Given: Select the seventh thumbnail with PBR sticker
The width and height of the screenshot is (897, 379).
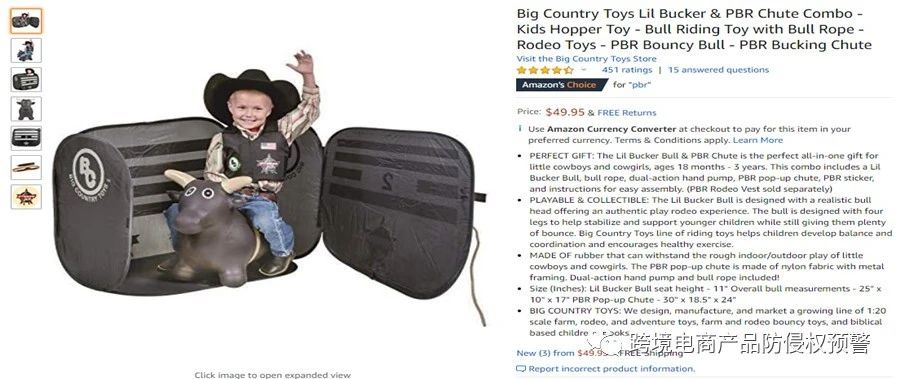Looking at the screenshot, I should coord(26,196).
